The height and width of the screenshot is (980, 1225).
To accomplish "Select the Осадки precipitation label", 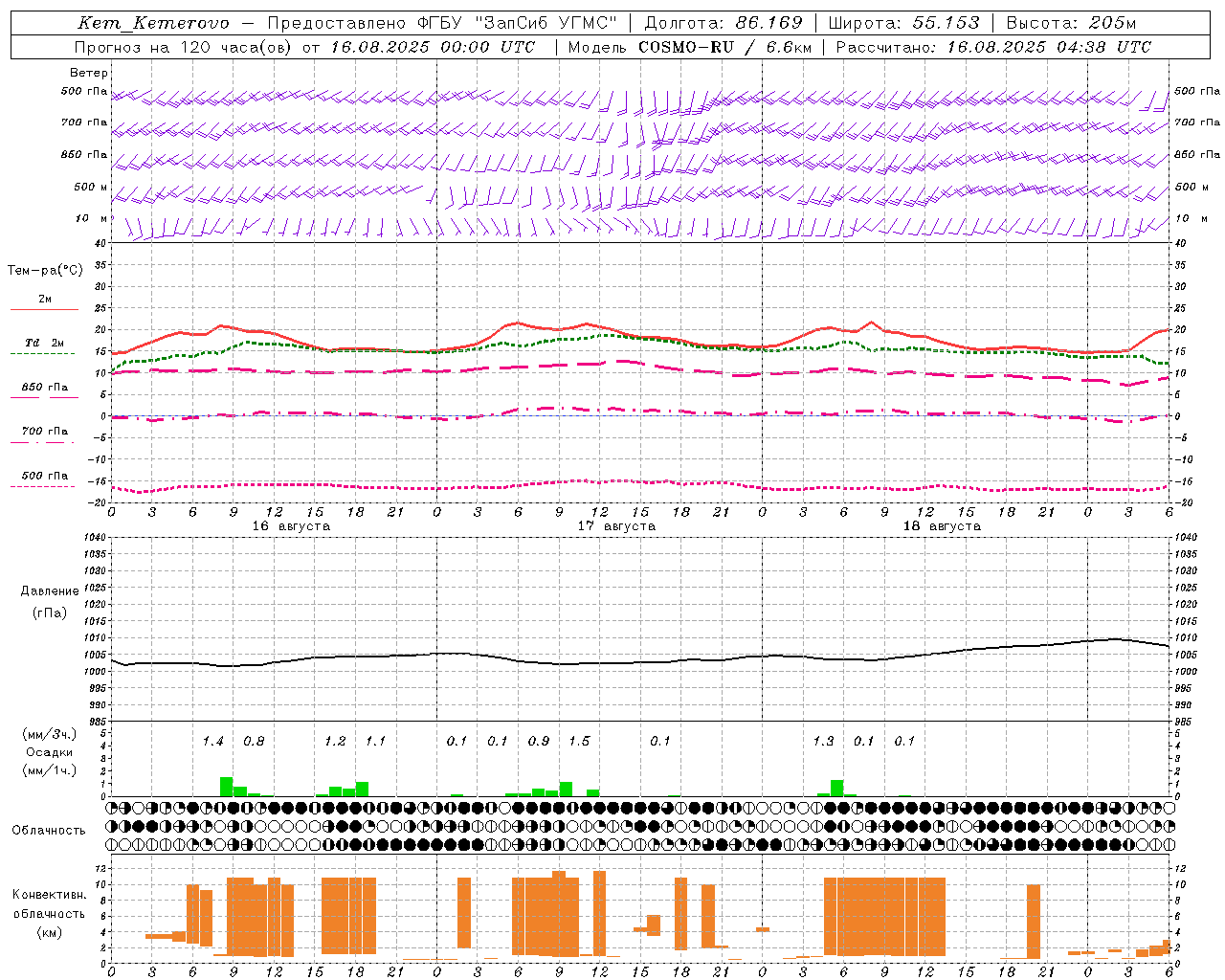I will tap(50, 752).
